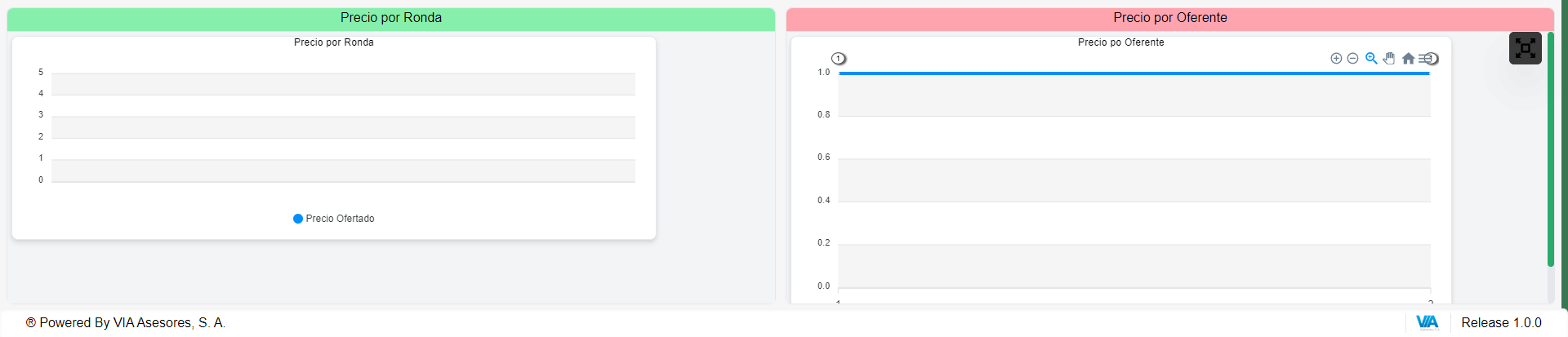This screenshot has height=337, width=1568.
Task: Zoom out on the Precio por Oferente chart
Action: (x=1352, y=59)
